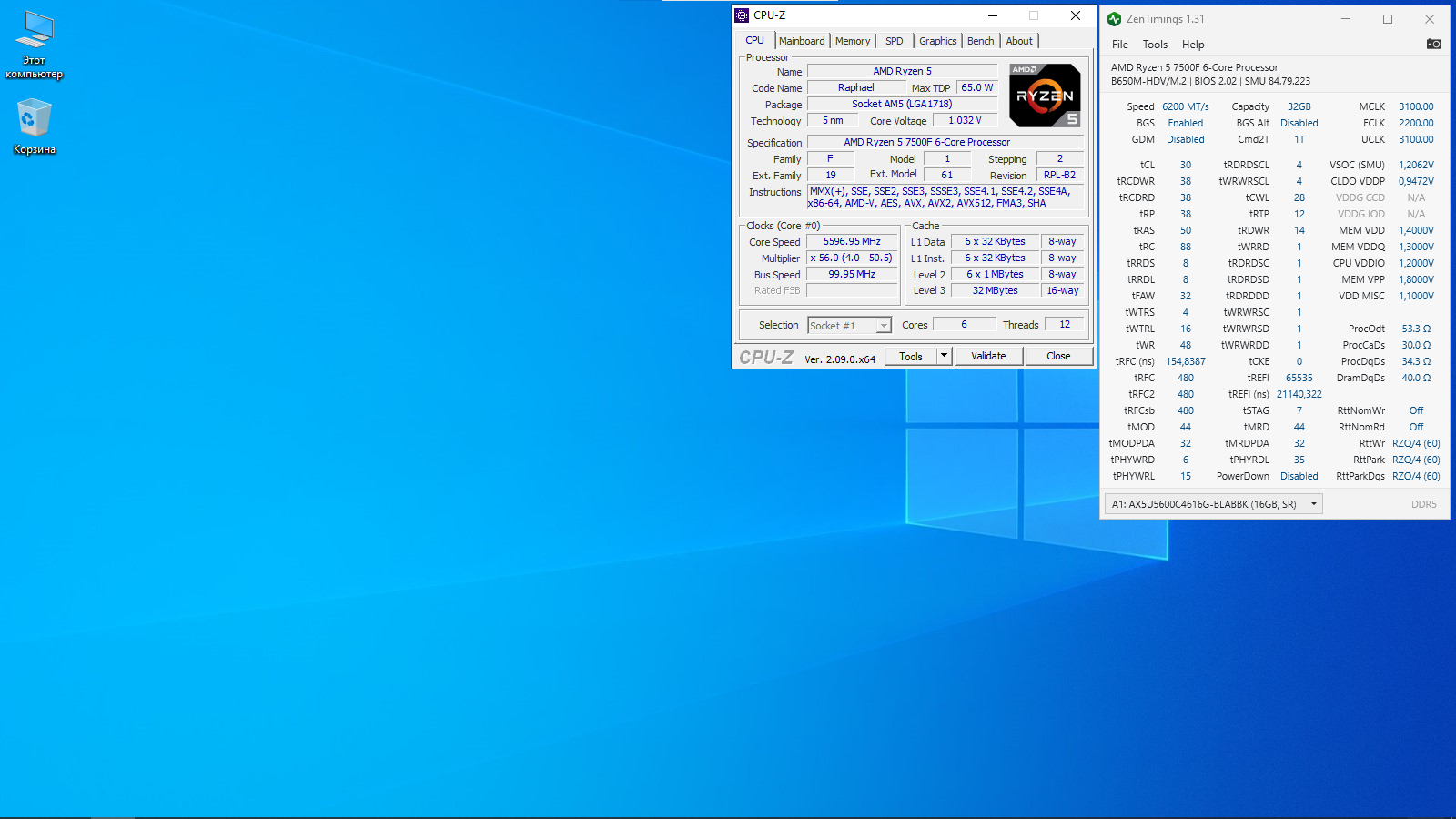
Task: Click the ProcOdt value 53.3 Ω
Action: (1416, 329)
